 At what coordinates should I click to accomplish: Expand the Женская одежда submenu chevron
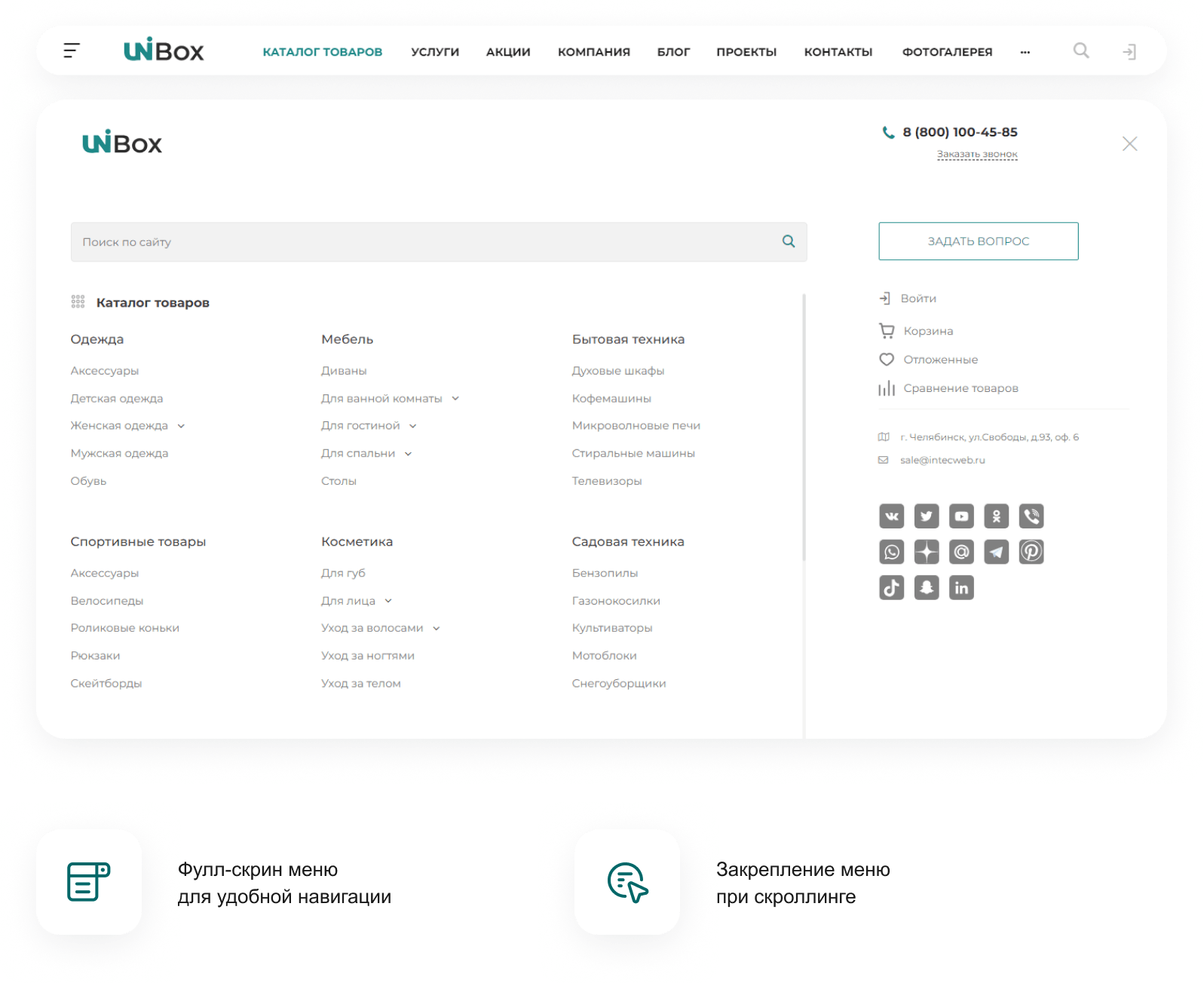coord(181,426)
